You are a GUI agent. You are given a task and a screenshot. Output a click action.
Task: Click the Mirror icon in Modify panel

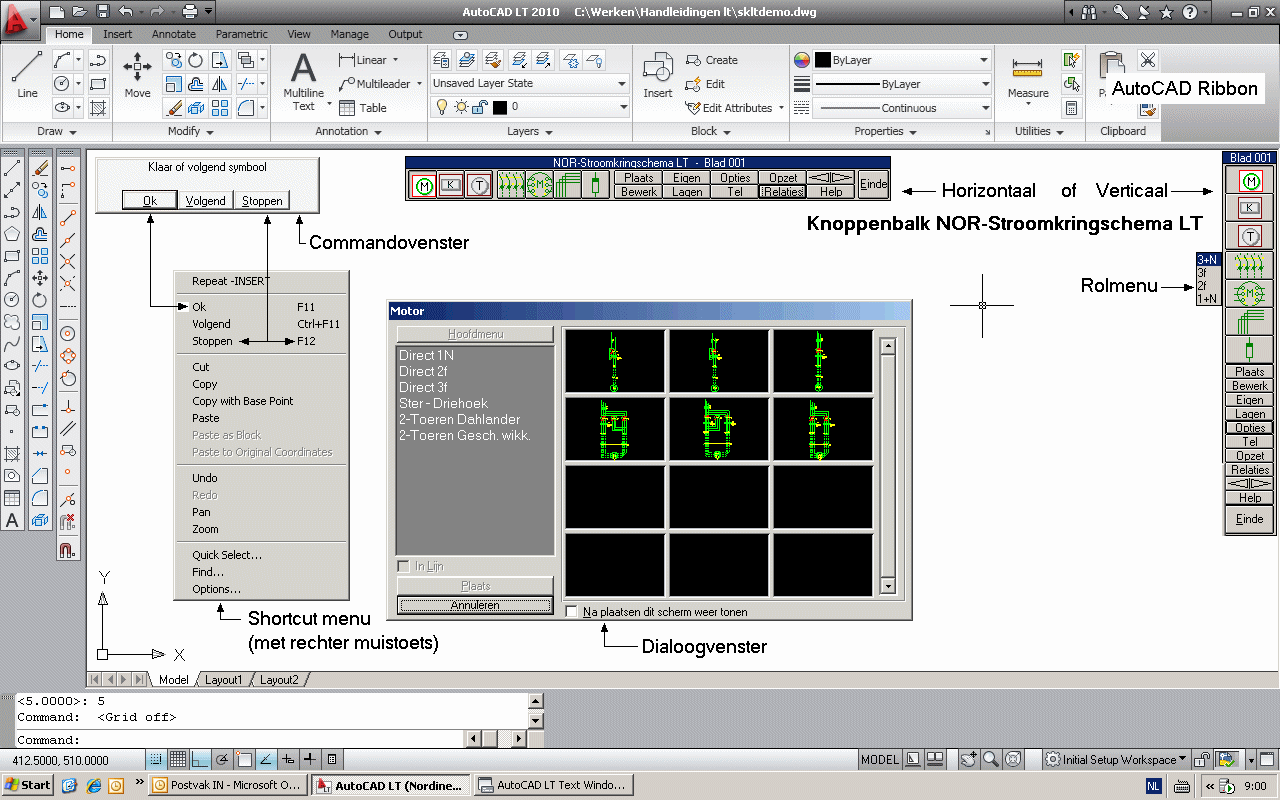click(x=220, y=84)
